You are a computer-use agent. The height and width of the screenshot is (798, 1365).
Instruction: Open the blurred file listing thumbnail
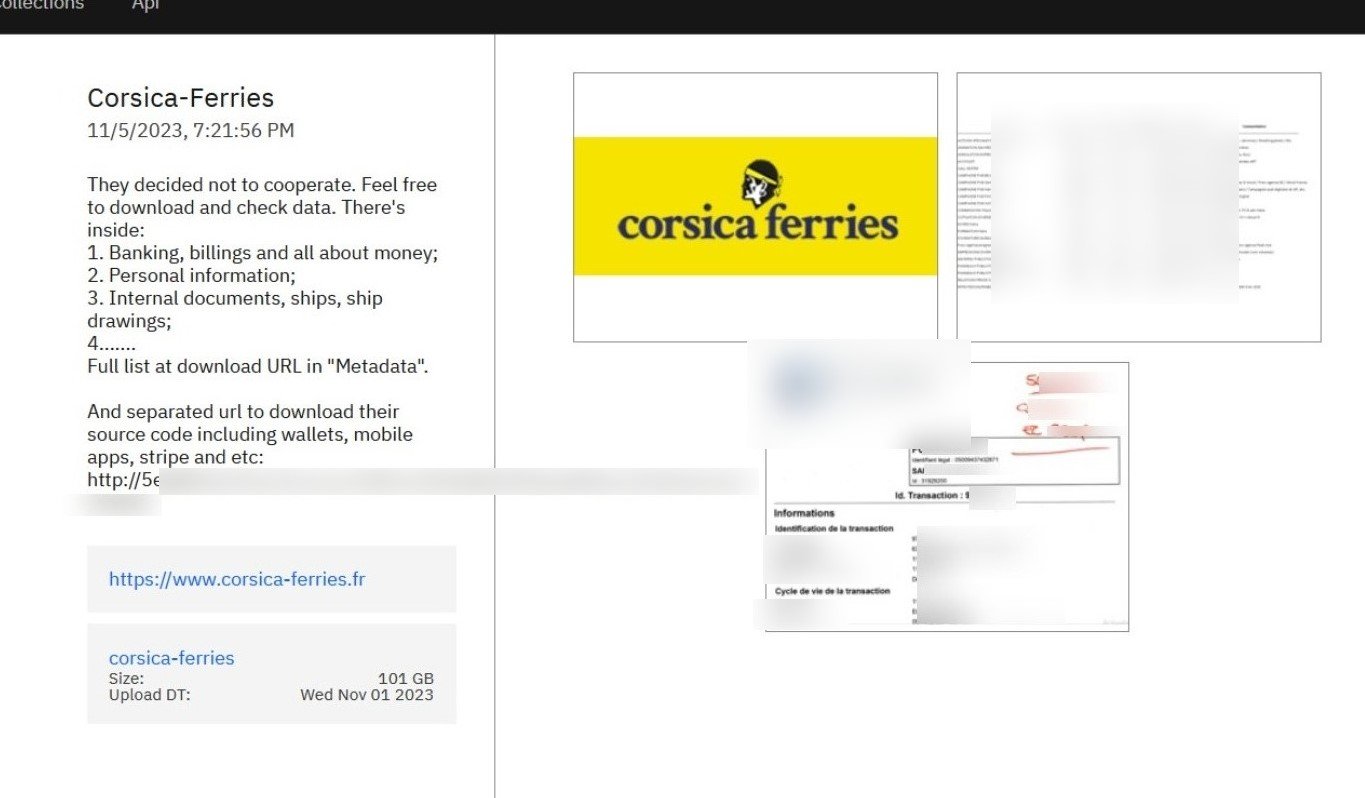point(1138,207)
